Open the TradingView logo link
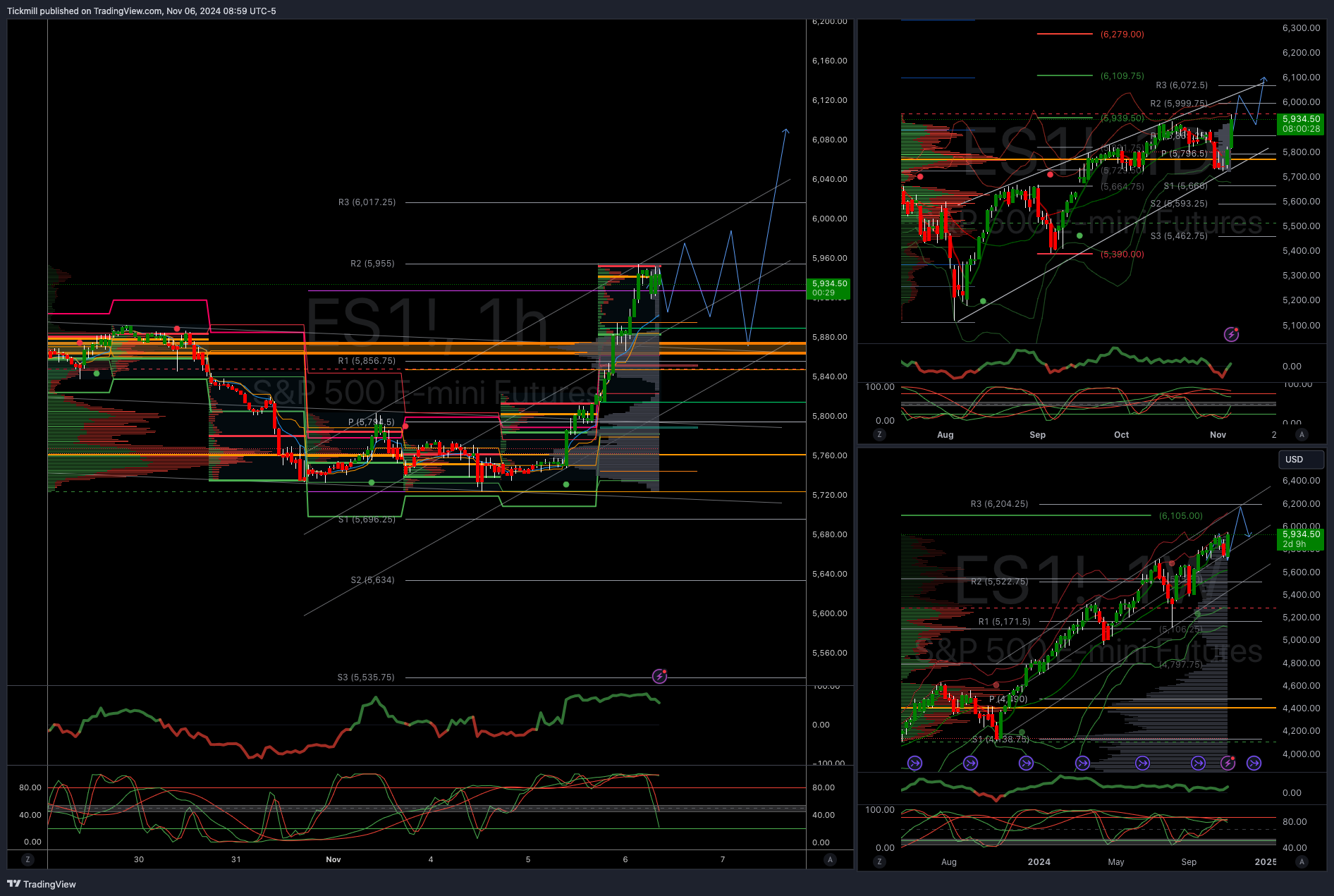 42,884
